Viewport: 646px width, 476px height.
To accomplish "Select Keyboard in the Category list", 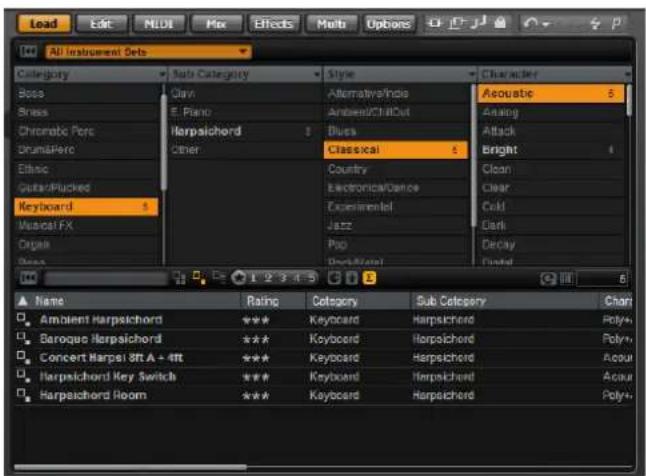I will pyautogui.click(x=86, y=206).
